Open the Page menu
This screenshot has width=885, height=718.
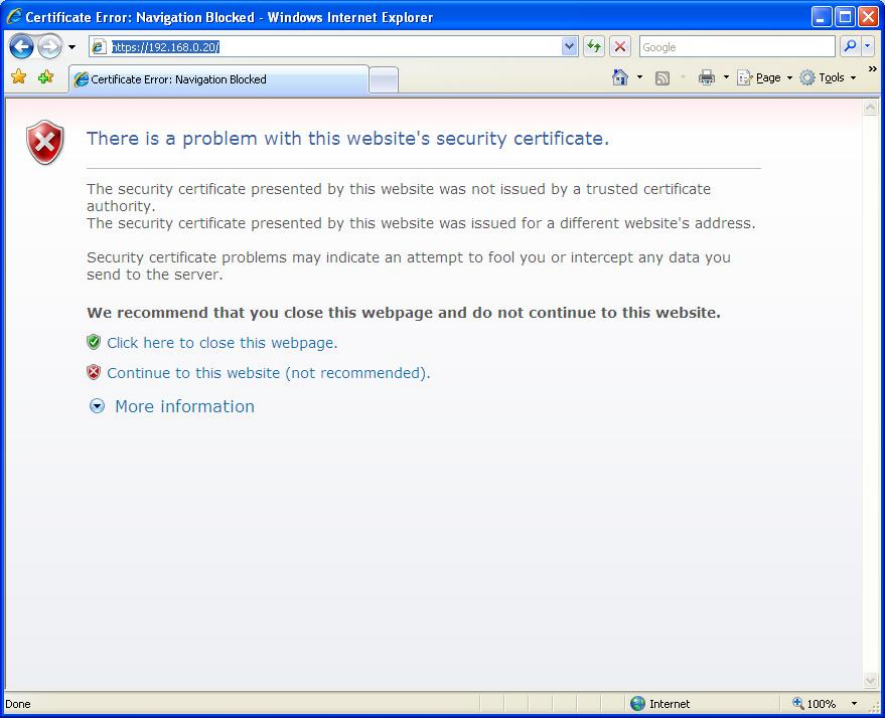(764, 78)
